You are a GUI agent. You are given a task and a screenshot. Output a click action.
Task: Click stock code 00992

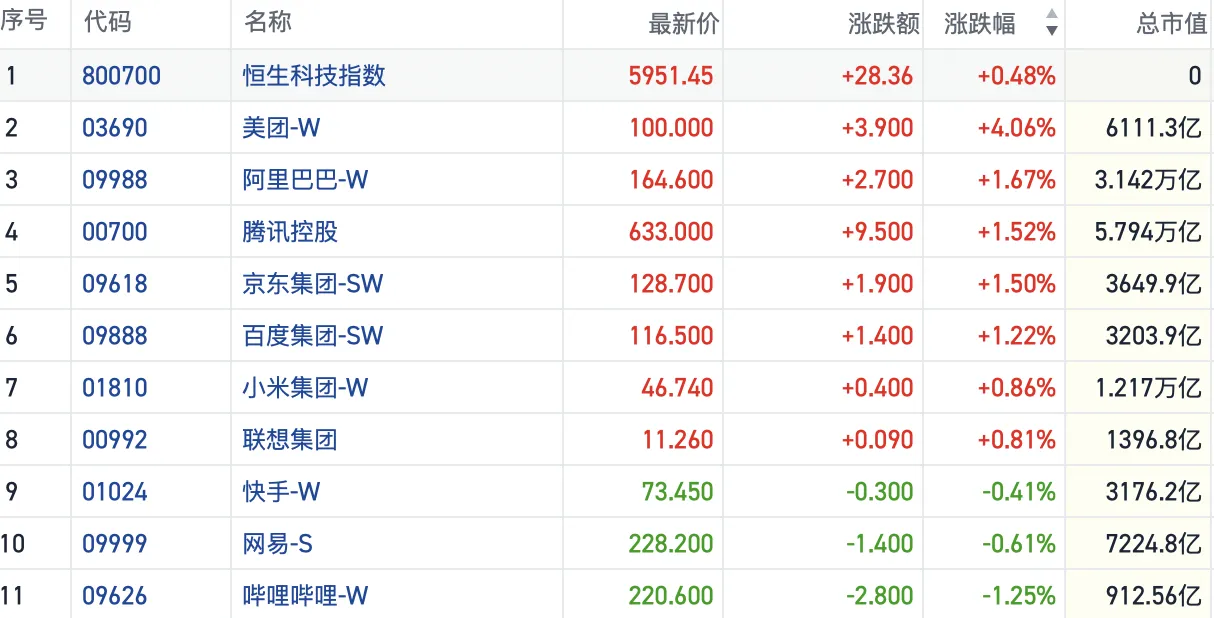(114, 440)
